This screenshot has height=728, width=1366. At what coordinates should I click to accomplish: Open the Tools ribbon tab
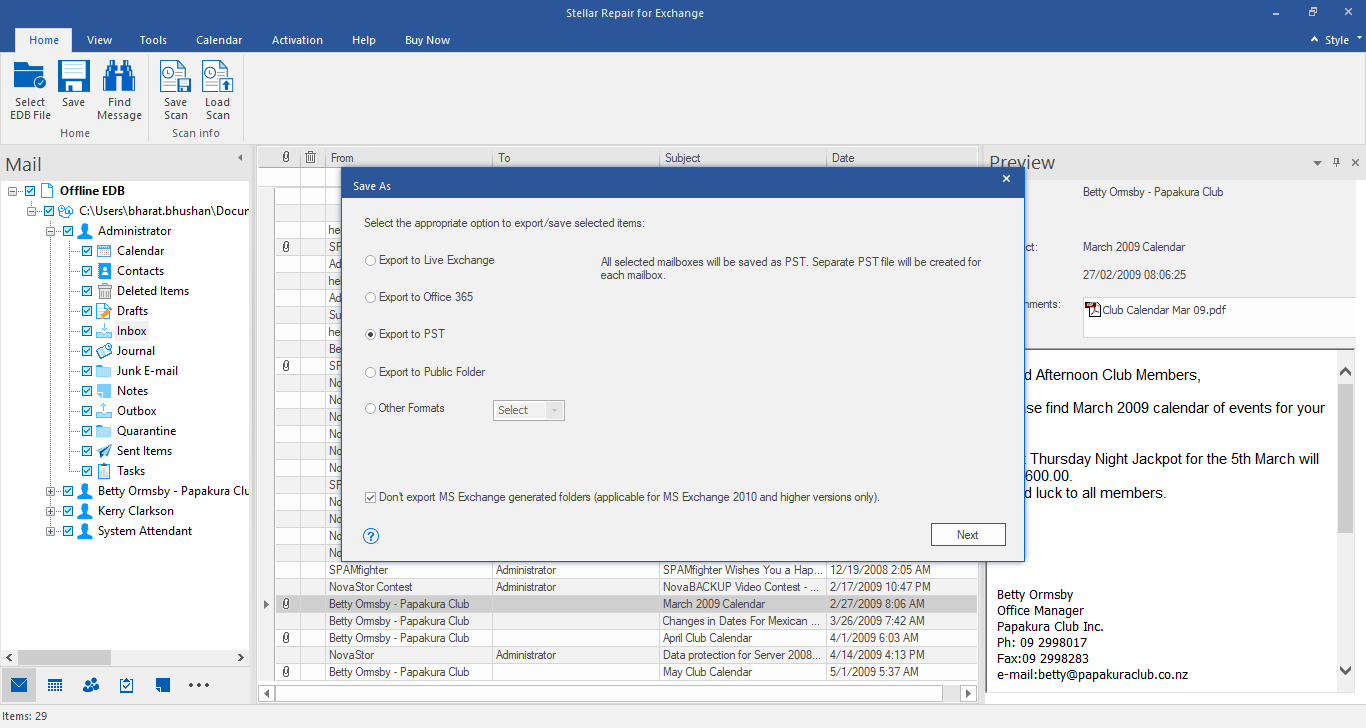tap(153, 40)
